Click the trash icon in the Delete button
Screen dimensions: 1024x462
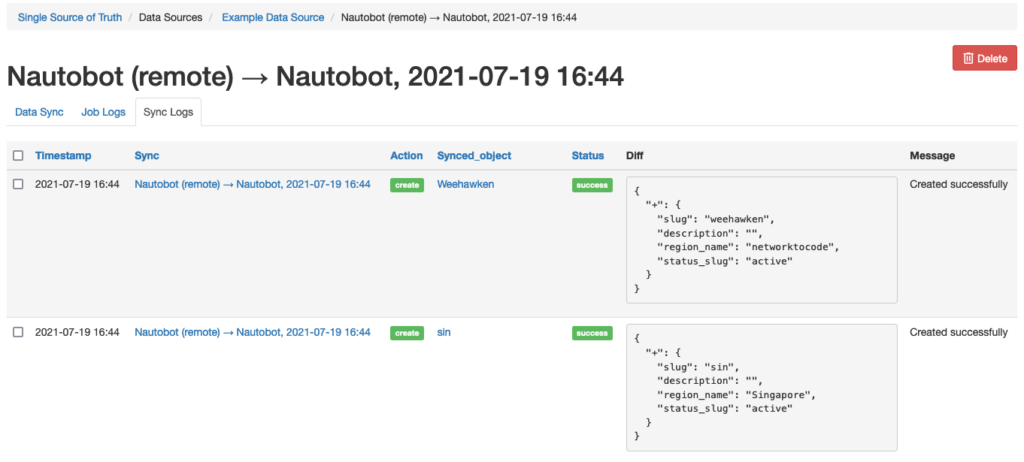[x=969, y=58]
